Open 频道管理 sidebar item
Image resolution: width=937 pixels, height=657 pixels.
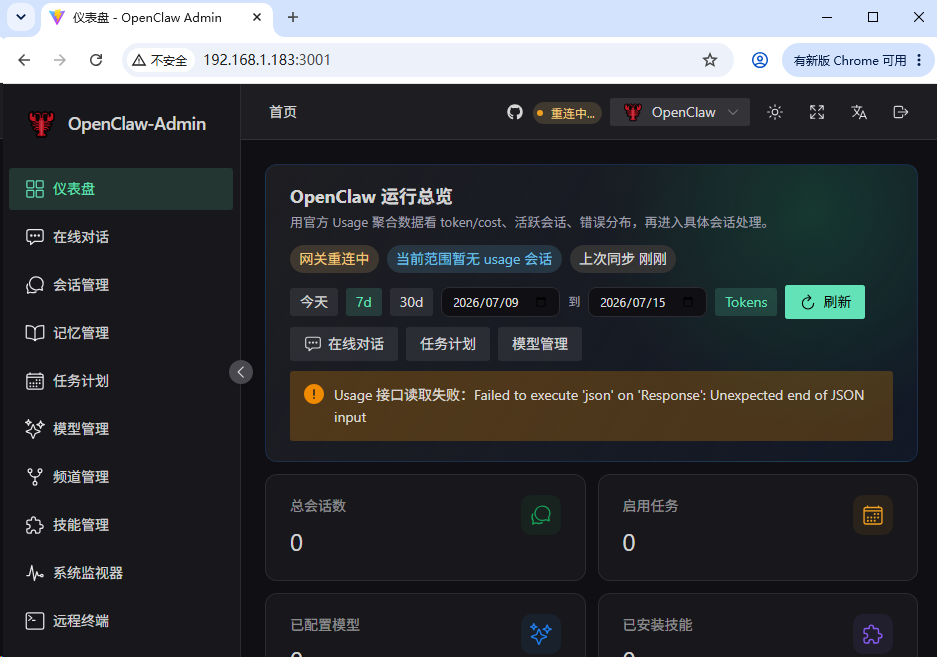click(121, 477)
